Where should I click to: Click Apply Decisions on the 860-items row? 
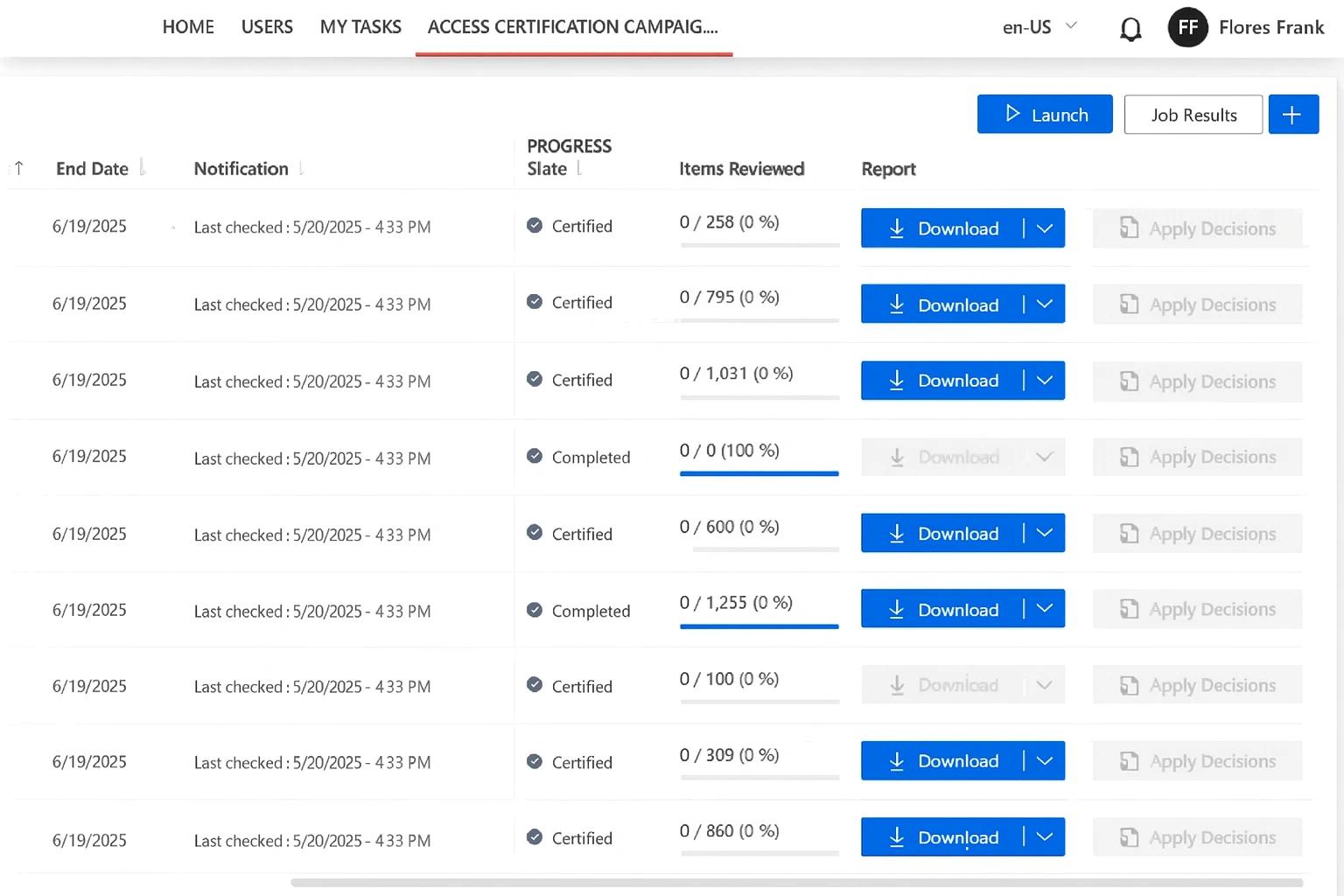[x=1199, y=836]
